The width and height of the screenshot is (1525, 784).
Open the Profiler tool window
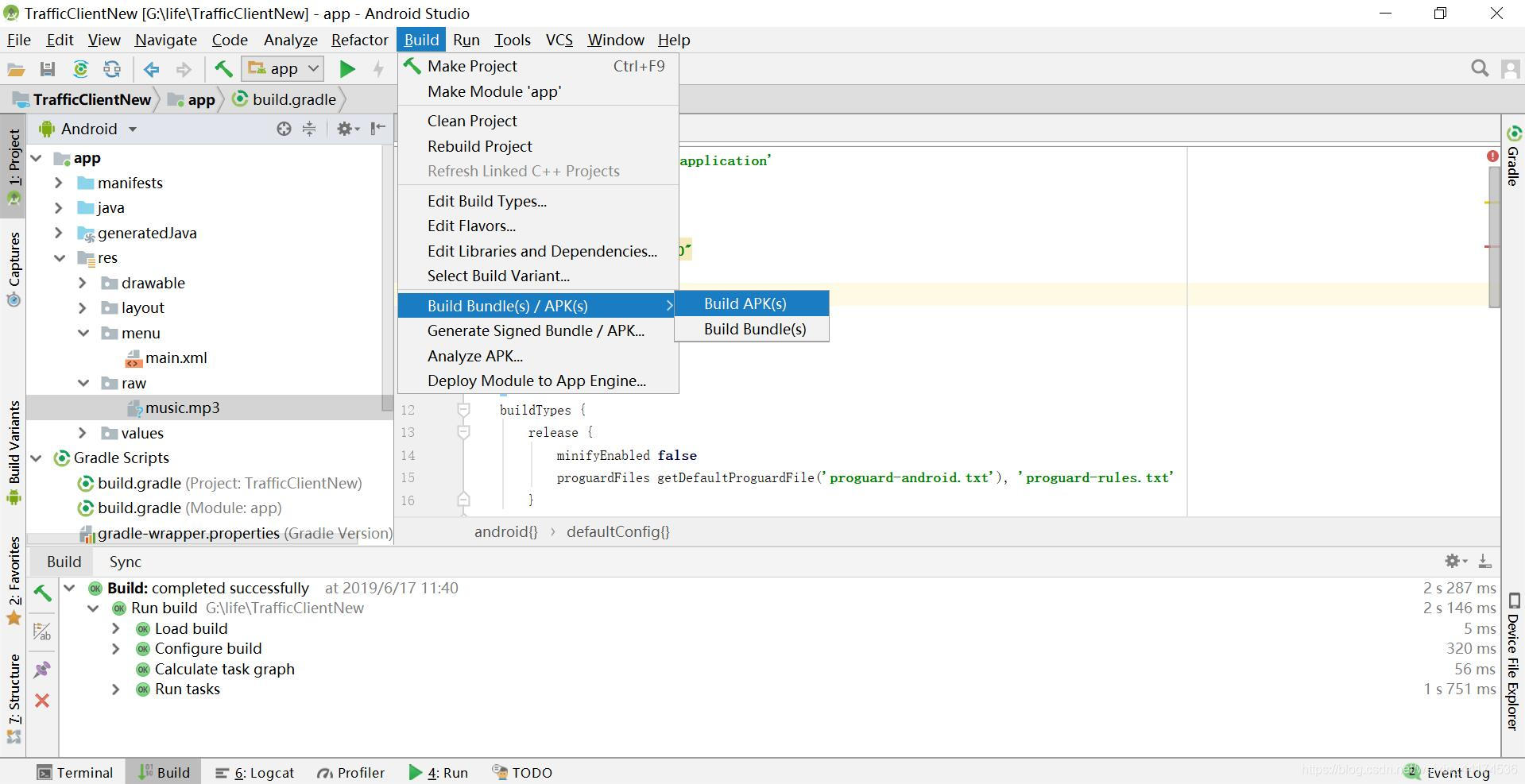point(350,773)
